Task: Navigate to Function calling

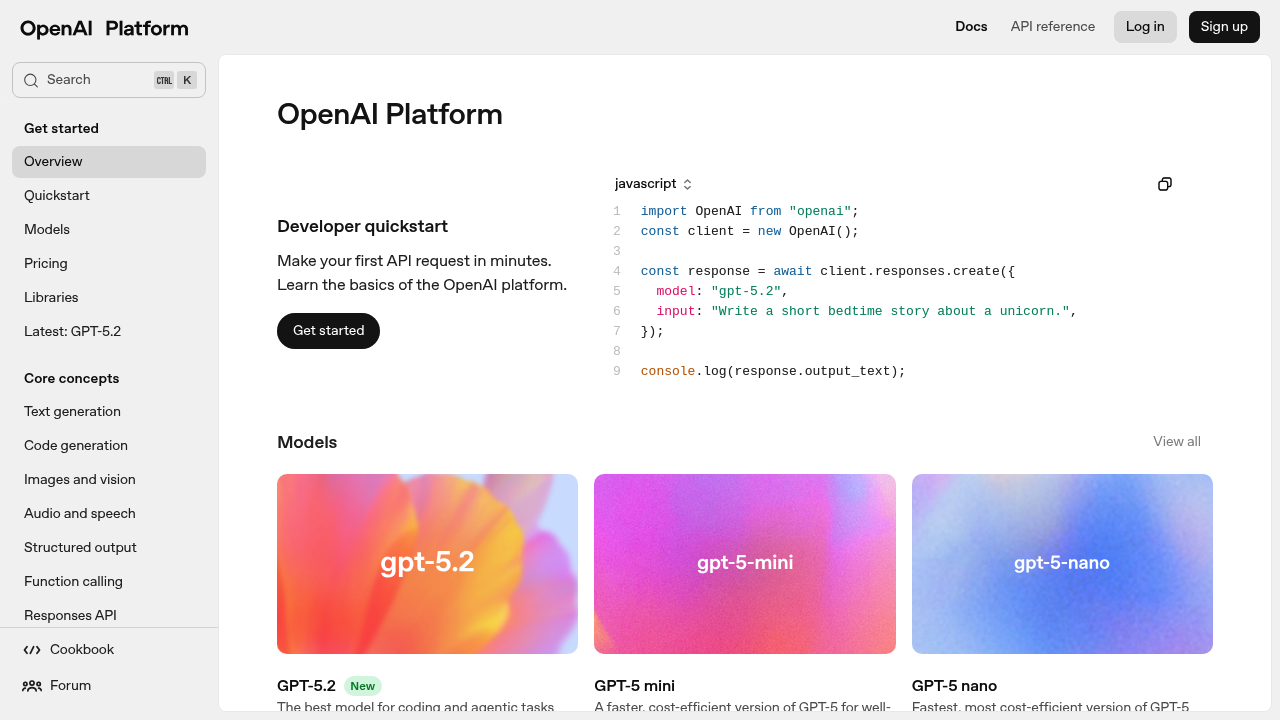Action: 73,581
